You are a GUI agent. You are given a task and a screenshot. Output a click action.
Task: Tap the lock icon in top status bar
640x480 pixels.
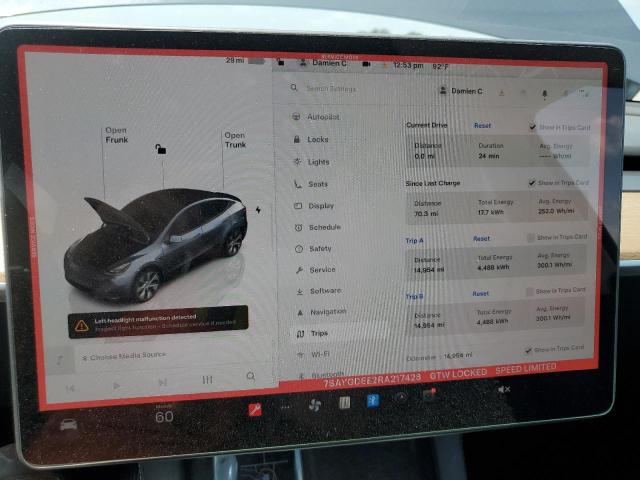pyautogui.click(x=280, y=62)
